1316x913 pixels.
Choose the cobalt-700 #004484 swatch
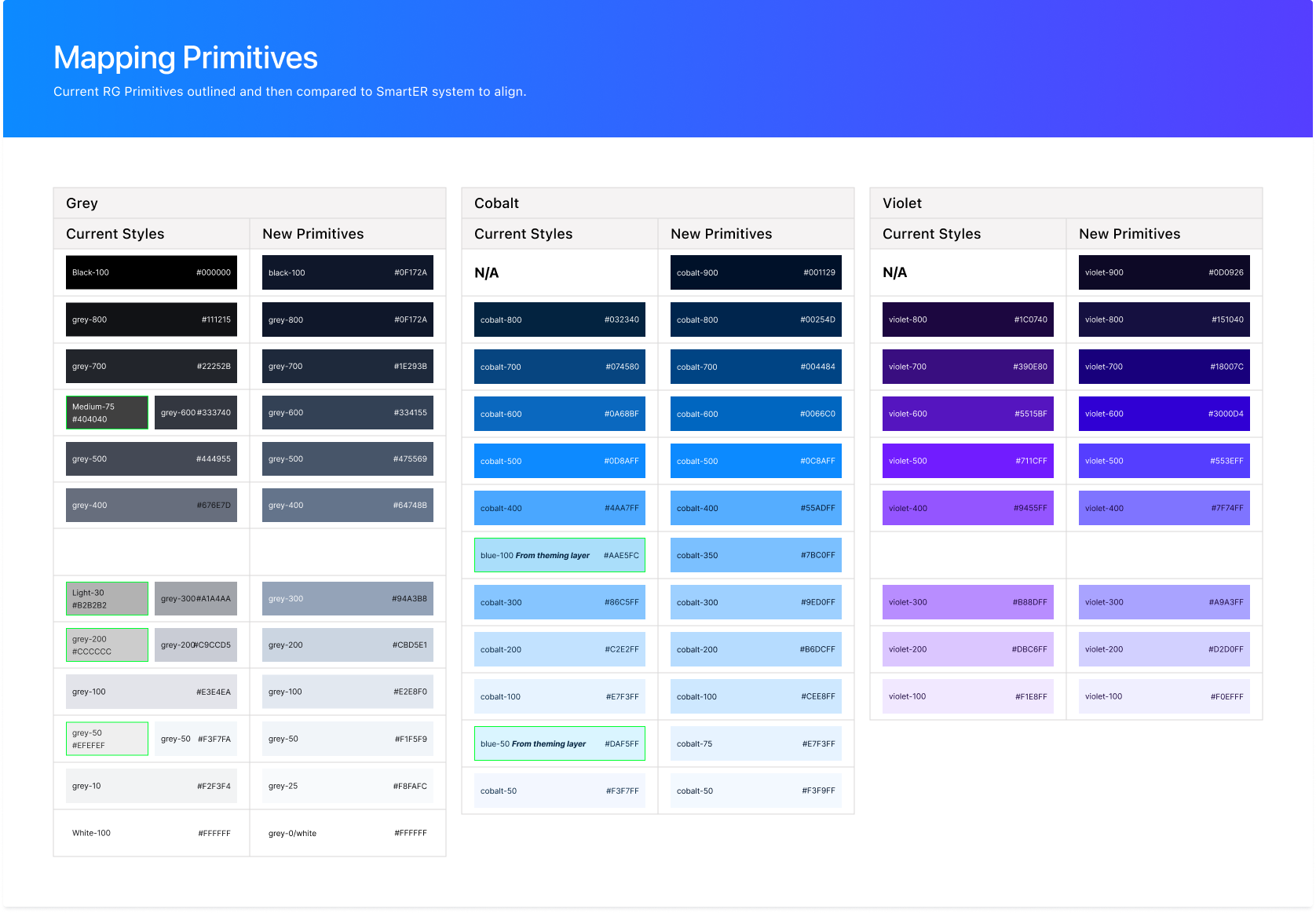click(756, 367)
